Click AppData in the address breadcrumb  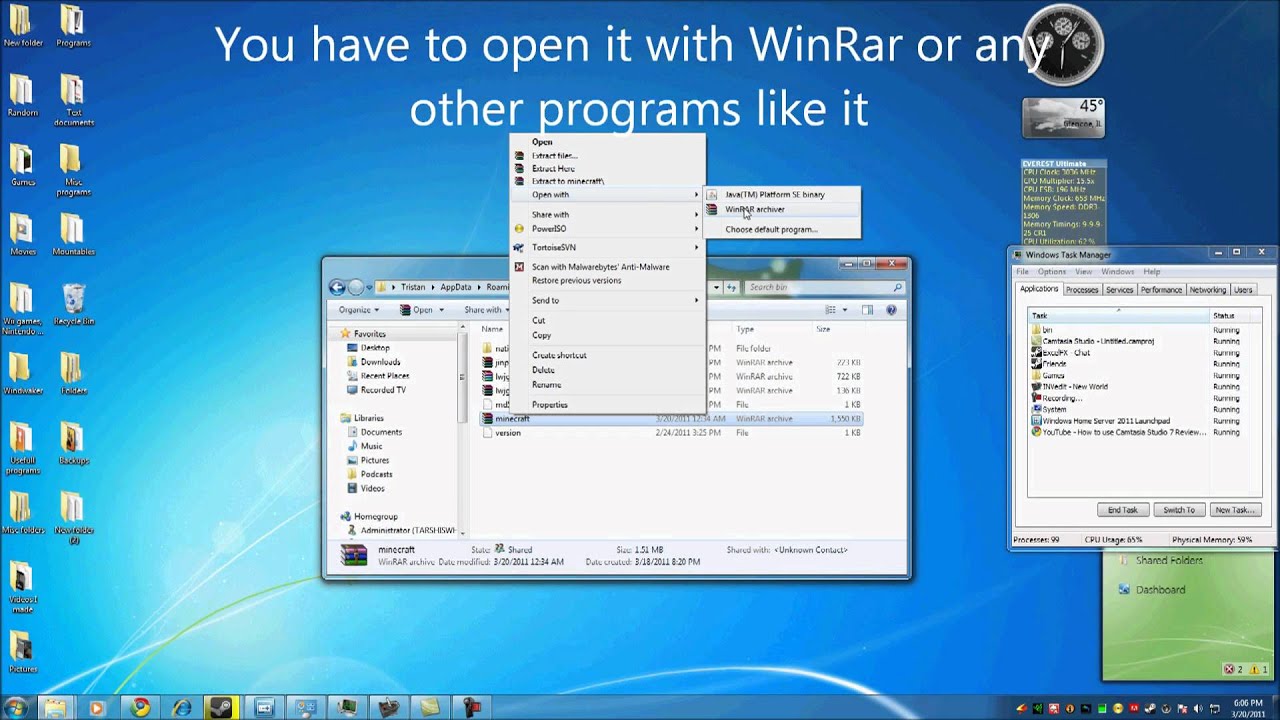(x=455, y=288)
